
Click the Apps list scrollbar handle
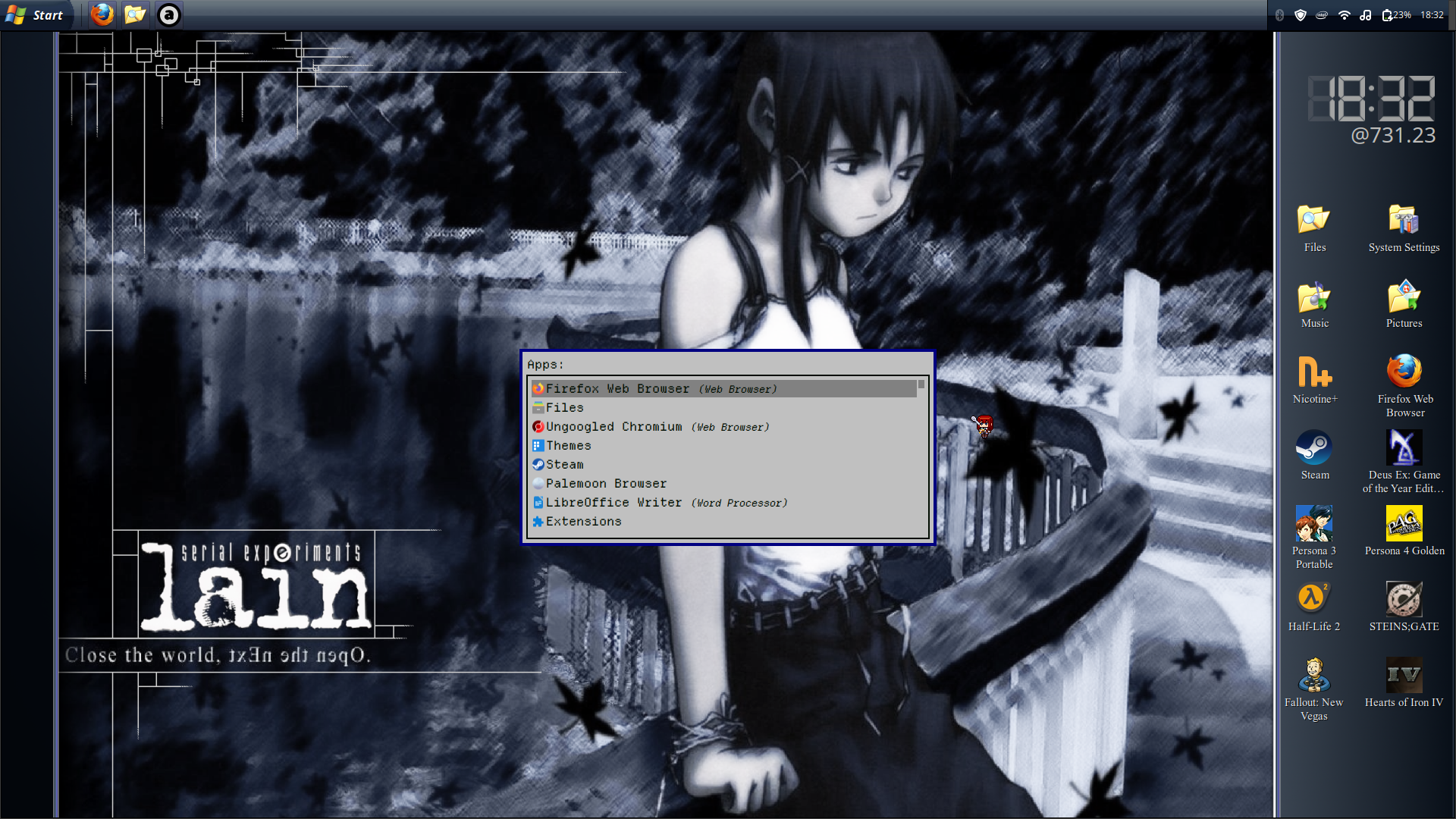pyautogui.click(x=921, y=384)
